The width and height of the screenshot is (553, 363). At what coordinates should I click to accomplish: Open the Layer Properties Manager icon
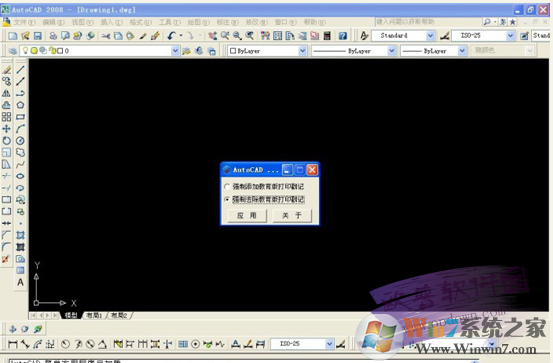pos(13,51)
